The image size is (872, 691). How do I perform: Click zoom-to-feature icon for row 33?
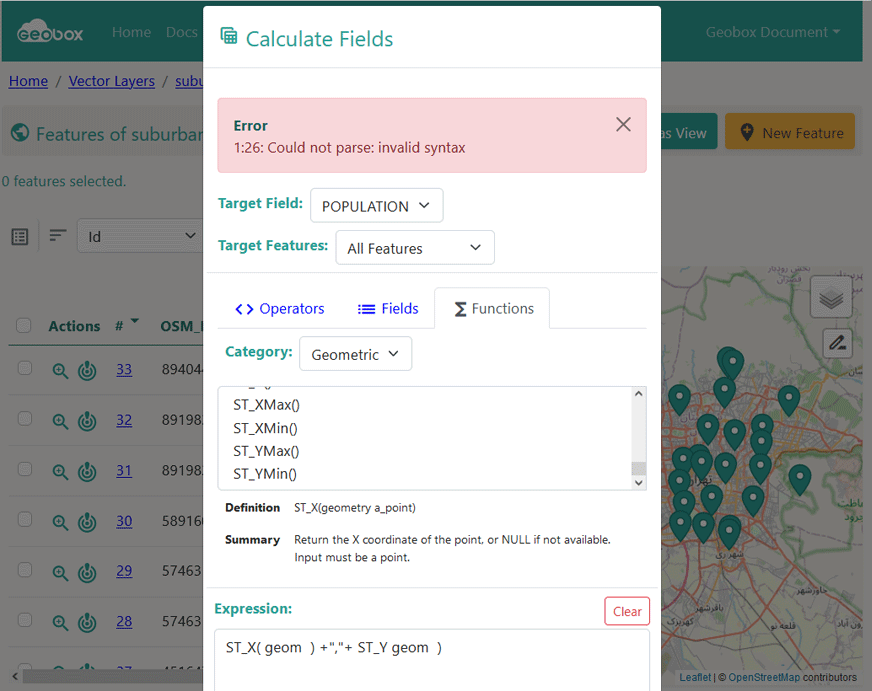pyautogui.click(x=61, y=370)
